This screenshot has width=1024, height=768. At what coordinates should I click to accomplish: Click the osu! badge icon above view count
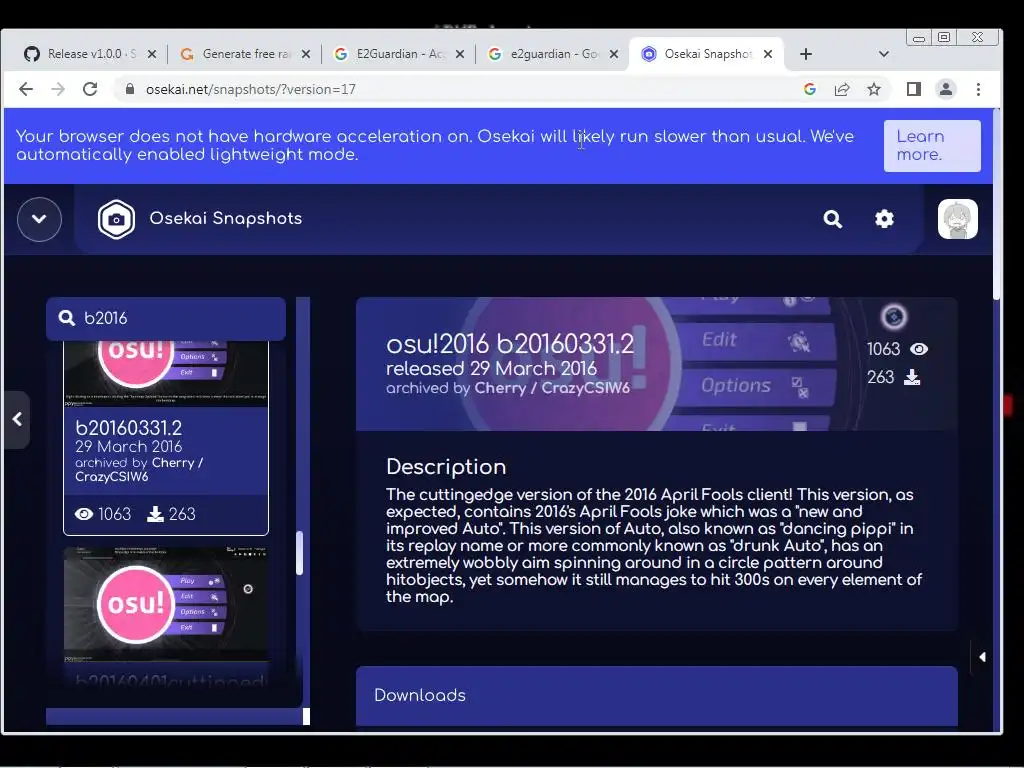pos(894,317)
